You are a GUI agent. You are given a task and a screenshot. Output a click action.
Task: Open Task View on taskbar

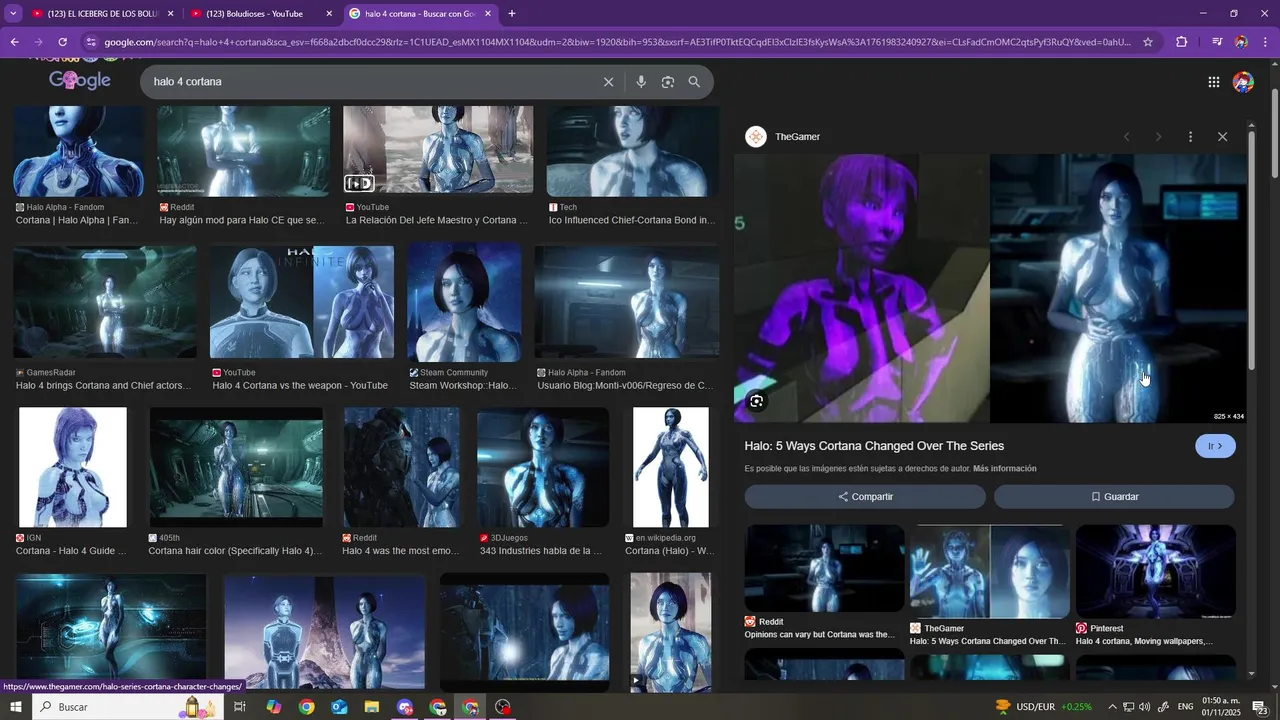pos(240,707)
